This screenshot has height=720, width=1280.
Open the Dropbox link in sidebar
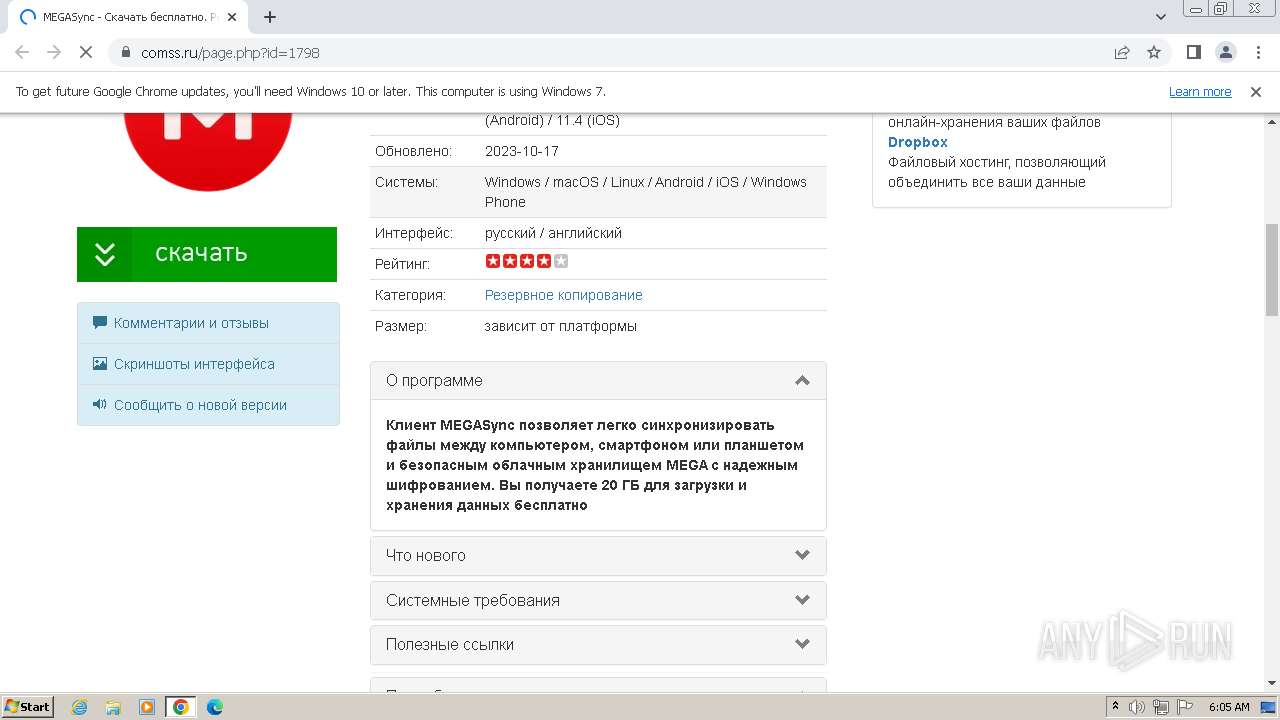[x=918, y=142]
